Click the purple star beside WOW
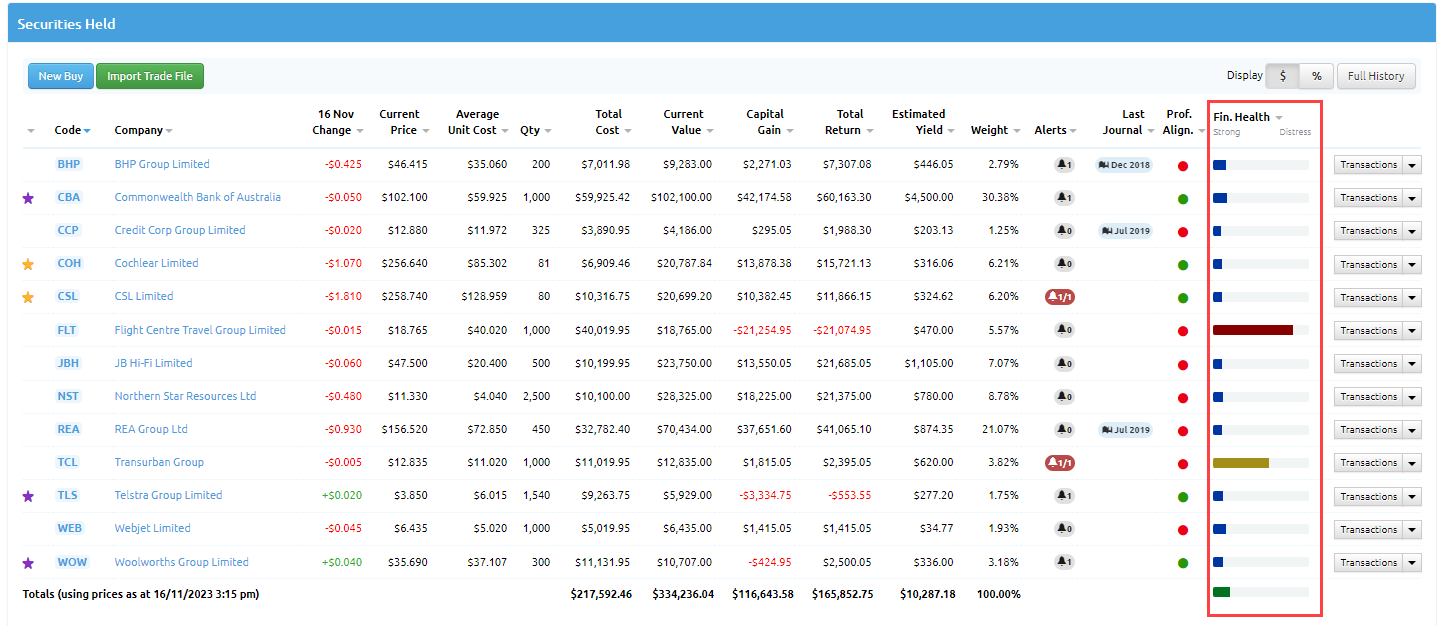Screen dimensions: 1440x626 (28, 563)
